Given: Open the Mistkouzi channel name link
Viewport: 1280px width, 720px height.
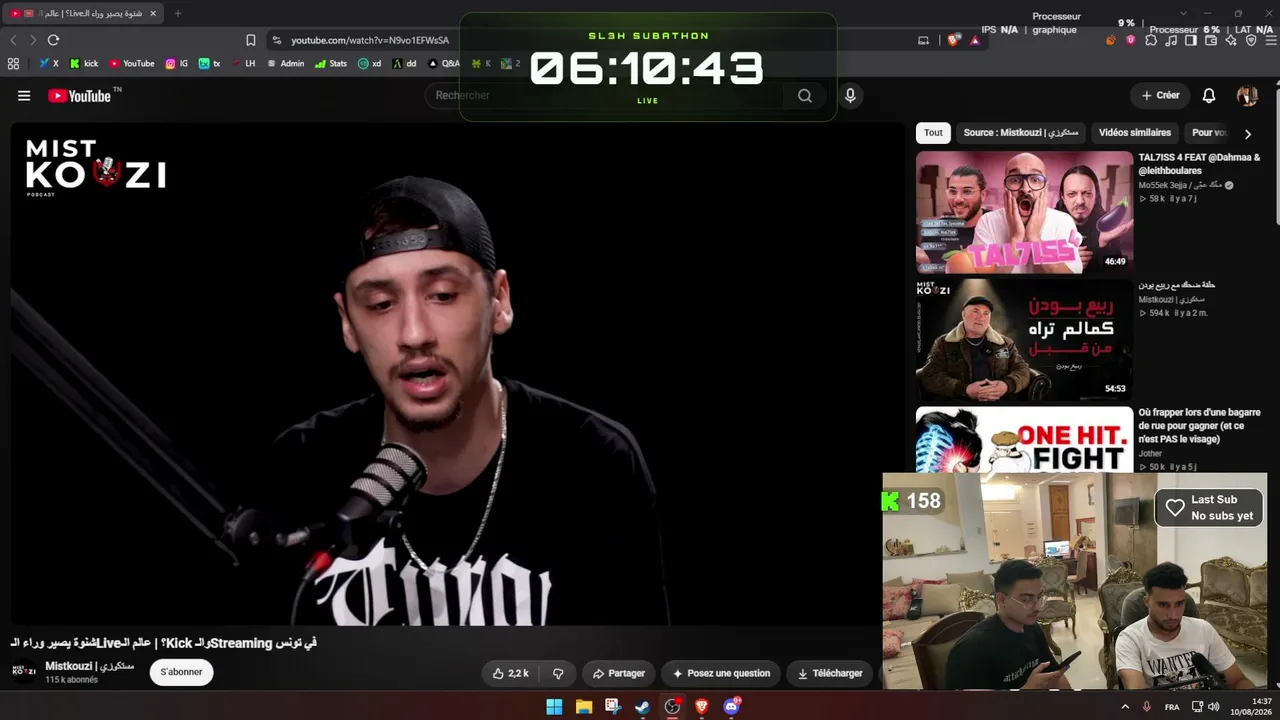Looking at the screenshot, I should (x=89, y=666).
